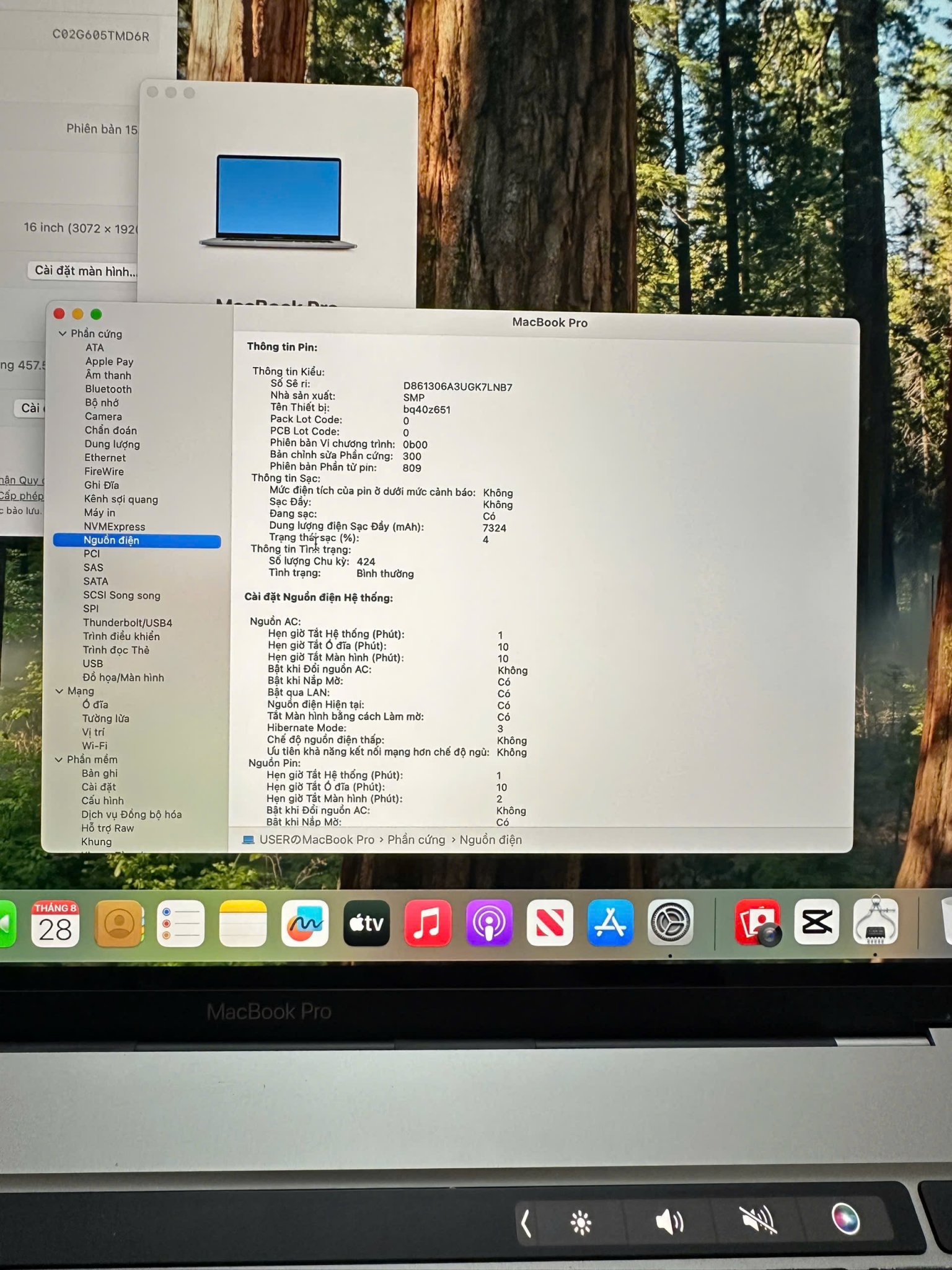Viewport: 952px width, 1270px height.
Task: Select Bản ghi under Phần mềm
Action: tap(100, 773)
